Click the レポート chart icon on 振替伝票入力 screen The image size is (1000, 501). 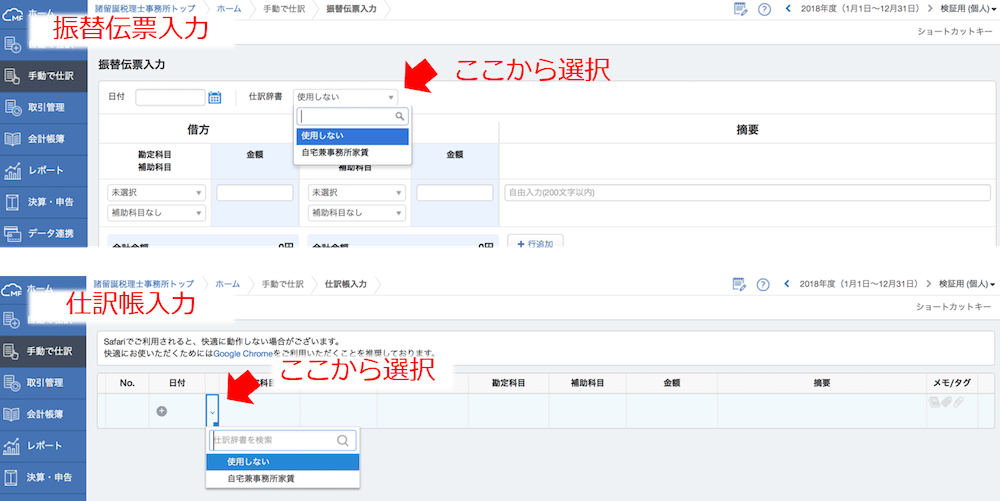12,170
